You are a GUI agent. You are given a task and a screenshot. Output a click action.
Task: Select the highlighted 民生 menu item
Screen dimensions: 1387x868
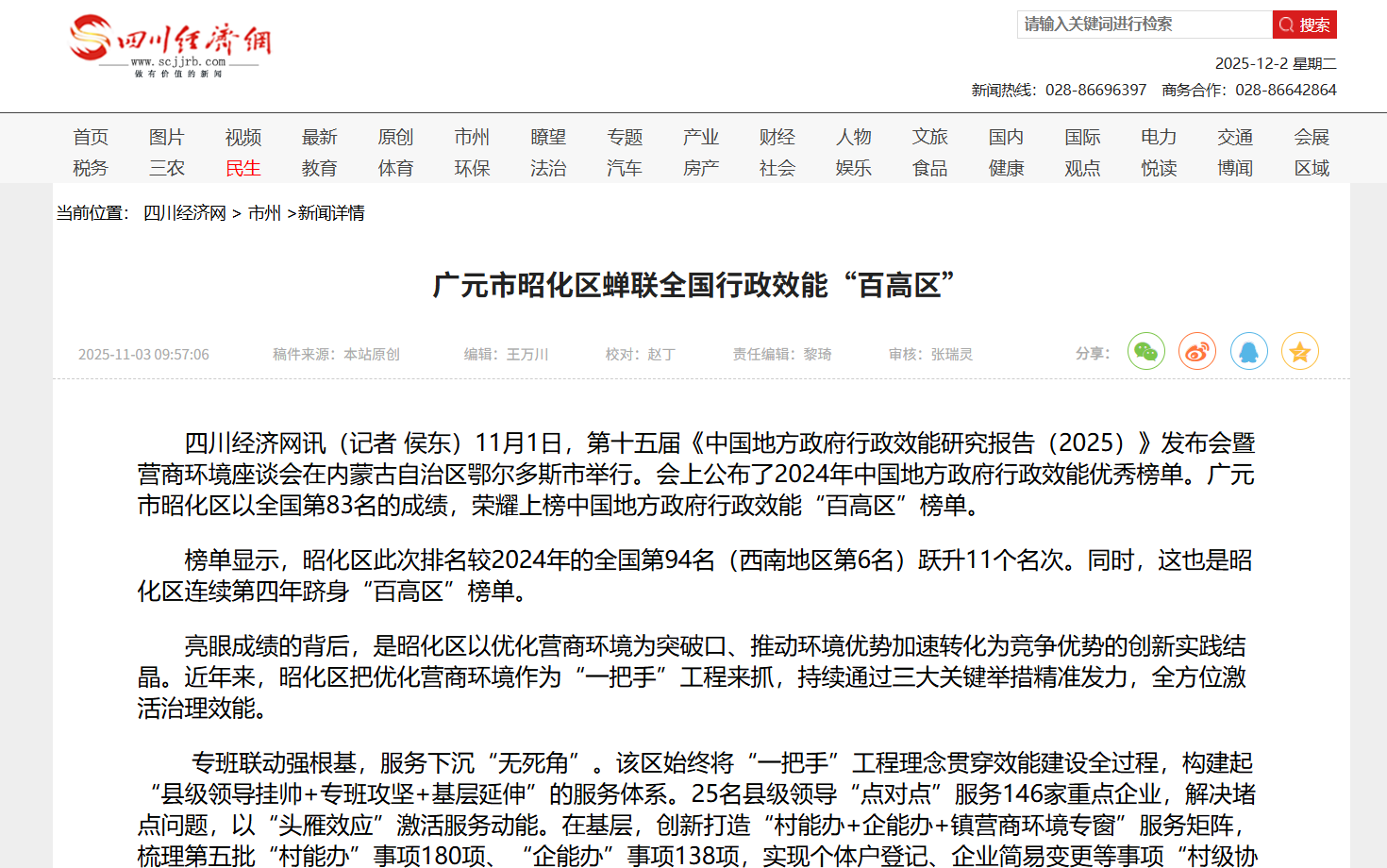[x=243, y=169]
